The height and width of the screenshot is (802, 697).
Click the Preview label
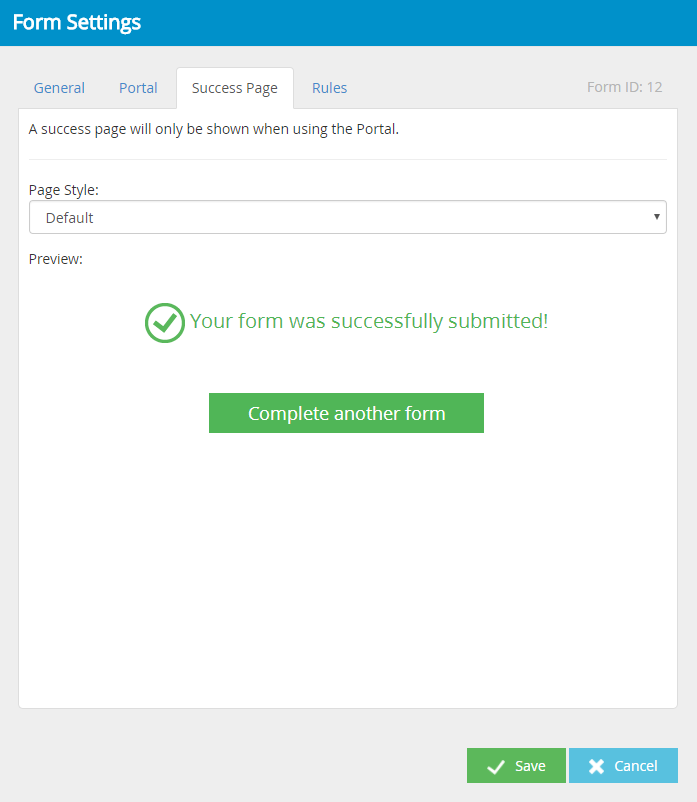(x=55, y=259)
